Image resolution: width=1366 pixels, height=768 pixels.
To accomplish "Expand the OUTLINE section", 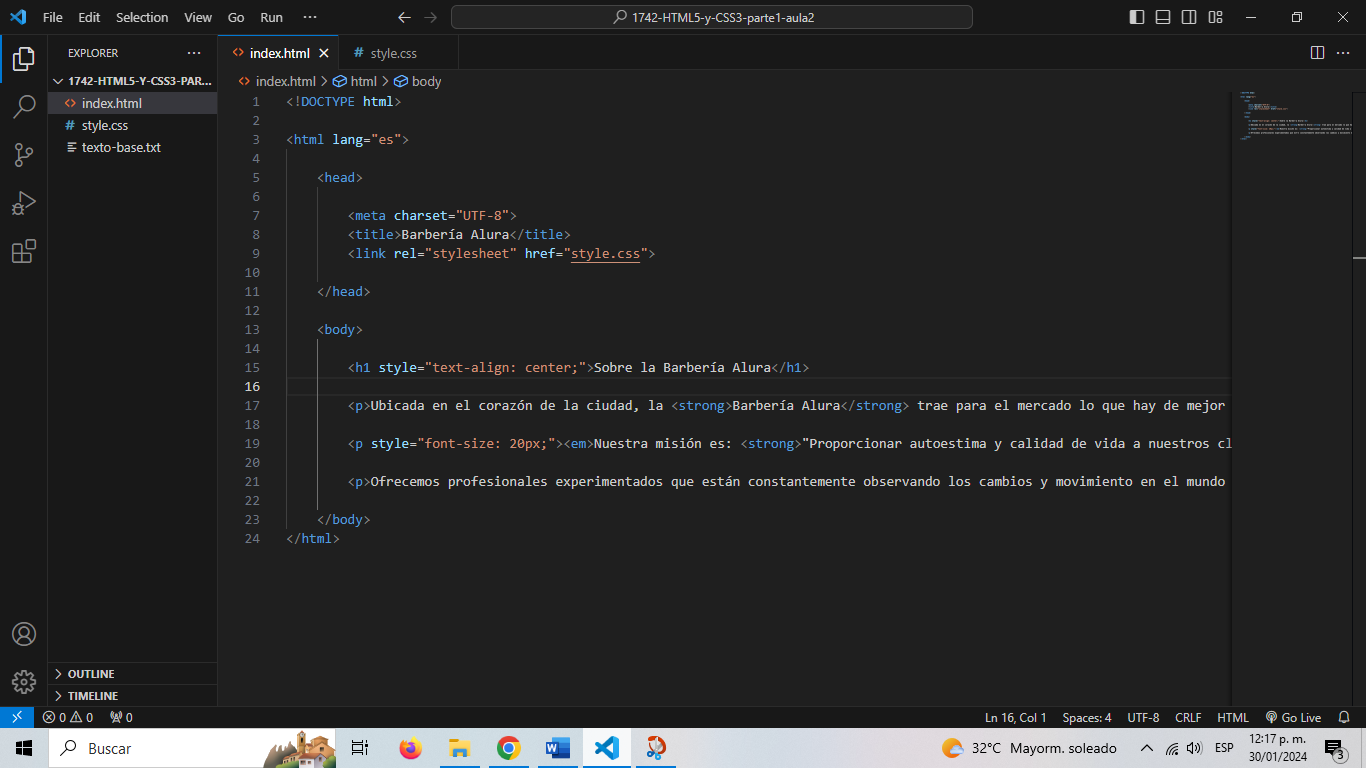I will tap(132, 674).
